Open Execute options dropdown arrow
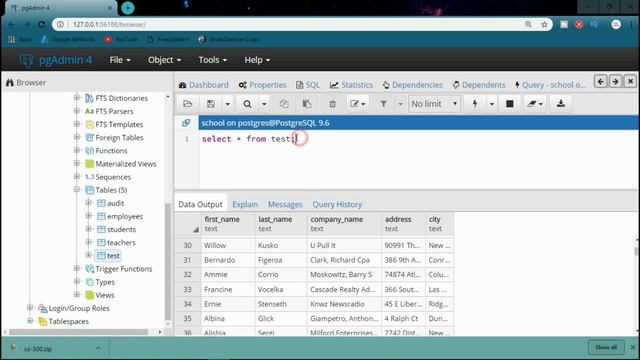 click(x=491, y=104)
